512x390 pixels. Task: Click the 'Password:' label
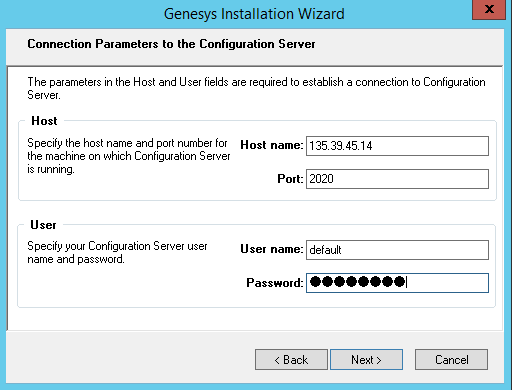tap(275, 283)
